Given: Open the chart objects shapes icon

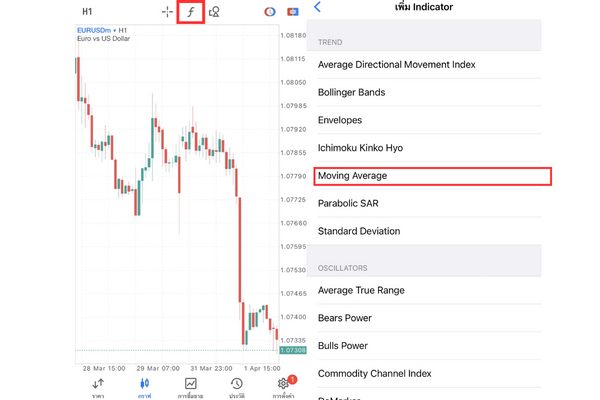Looking at the screenshot, I should click(215, 12).
